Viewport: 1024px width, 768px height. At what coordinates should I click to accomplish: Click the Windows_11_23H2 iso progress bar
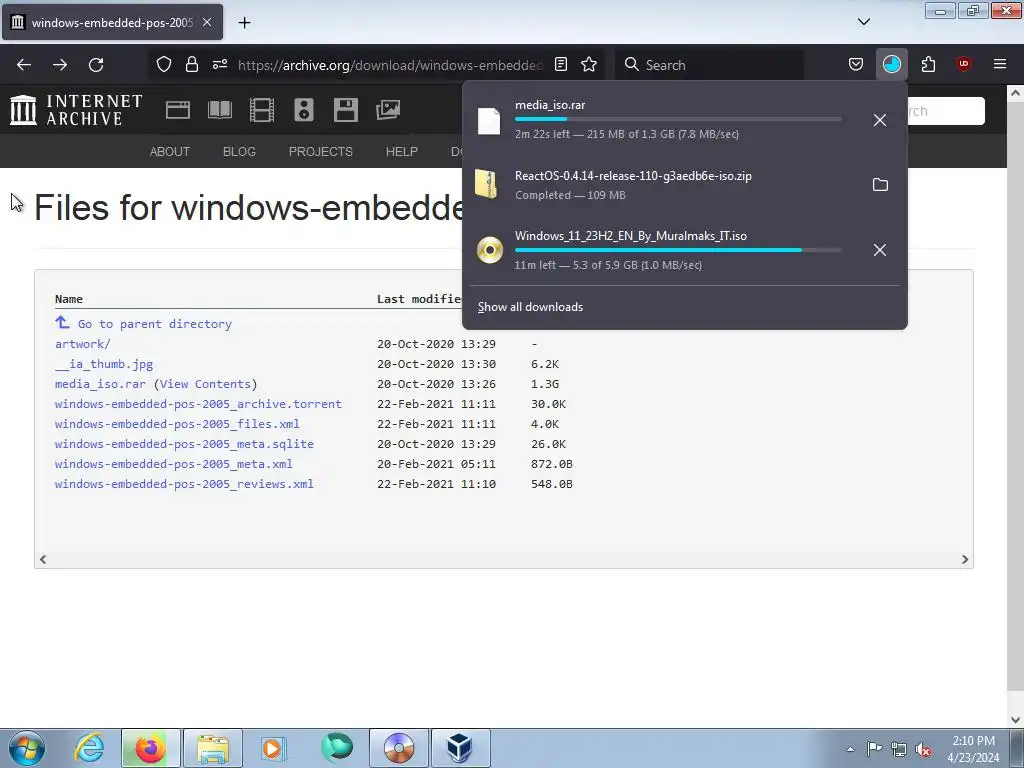678,250
